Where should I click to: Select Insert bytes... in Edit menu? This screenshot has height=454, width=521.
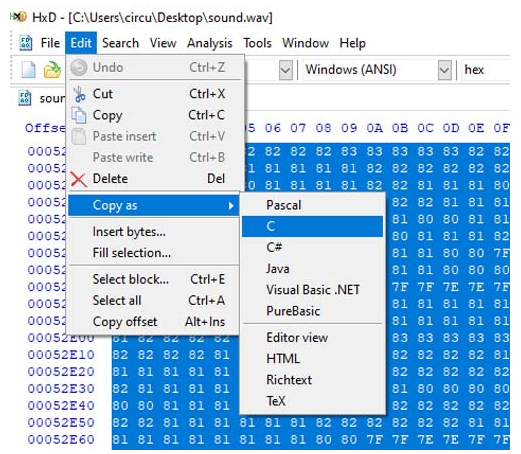coord(154,232)
